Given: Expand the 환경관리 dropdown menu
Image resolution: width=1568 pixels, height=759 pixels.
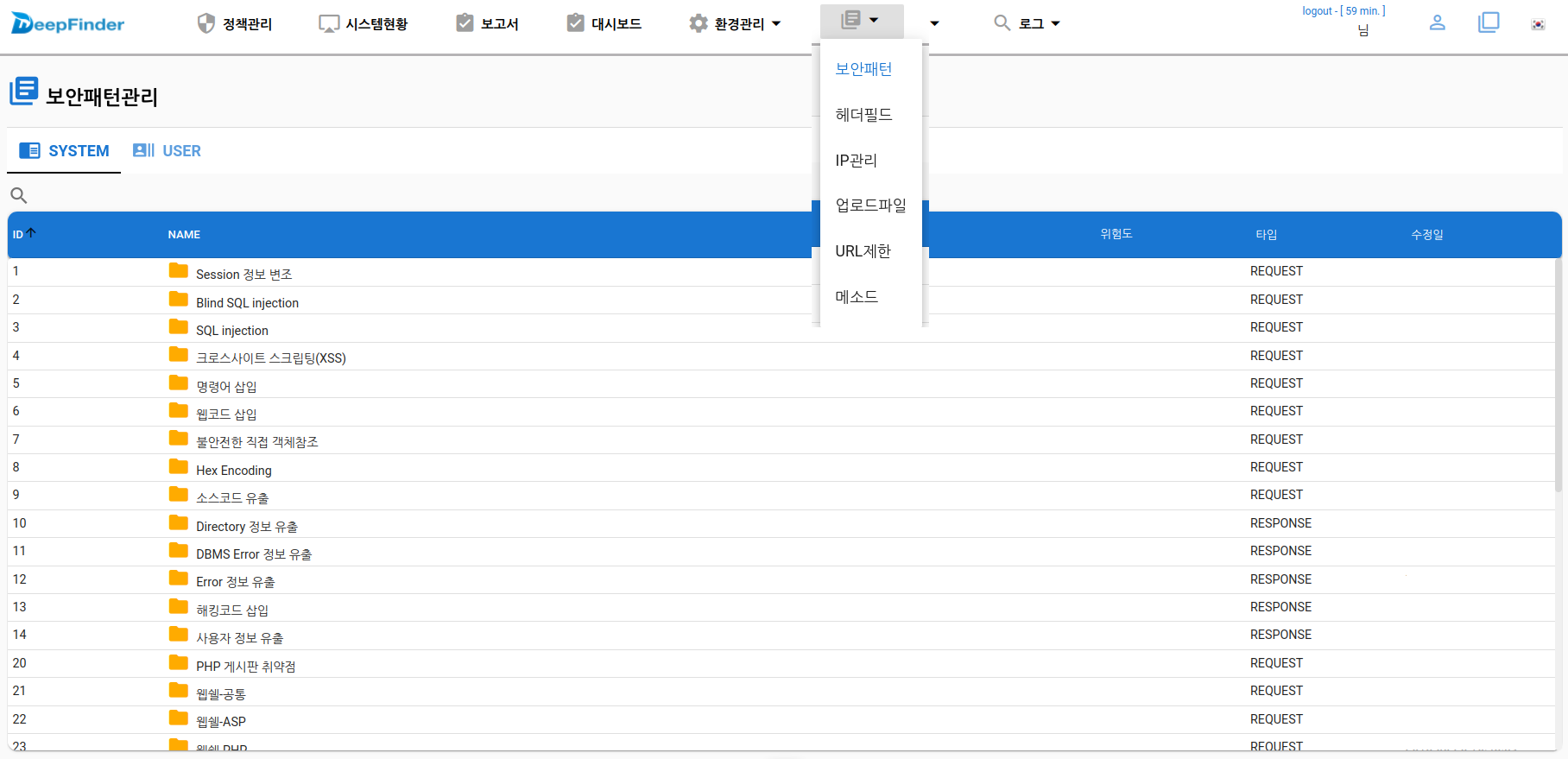Looking at the screenshot, I should click(x=735, y=23).
